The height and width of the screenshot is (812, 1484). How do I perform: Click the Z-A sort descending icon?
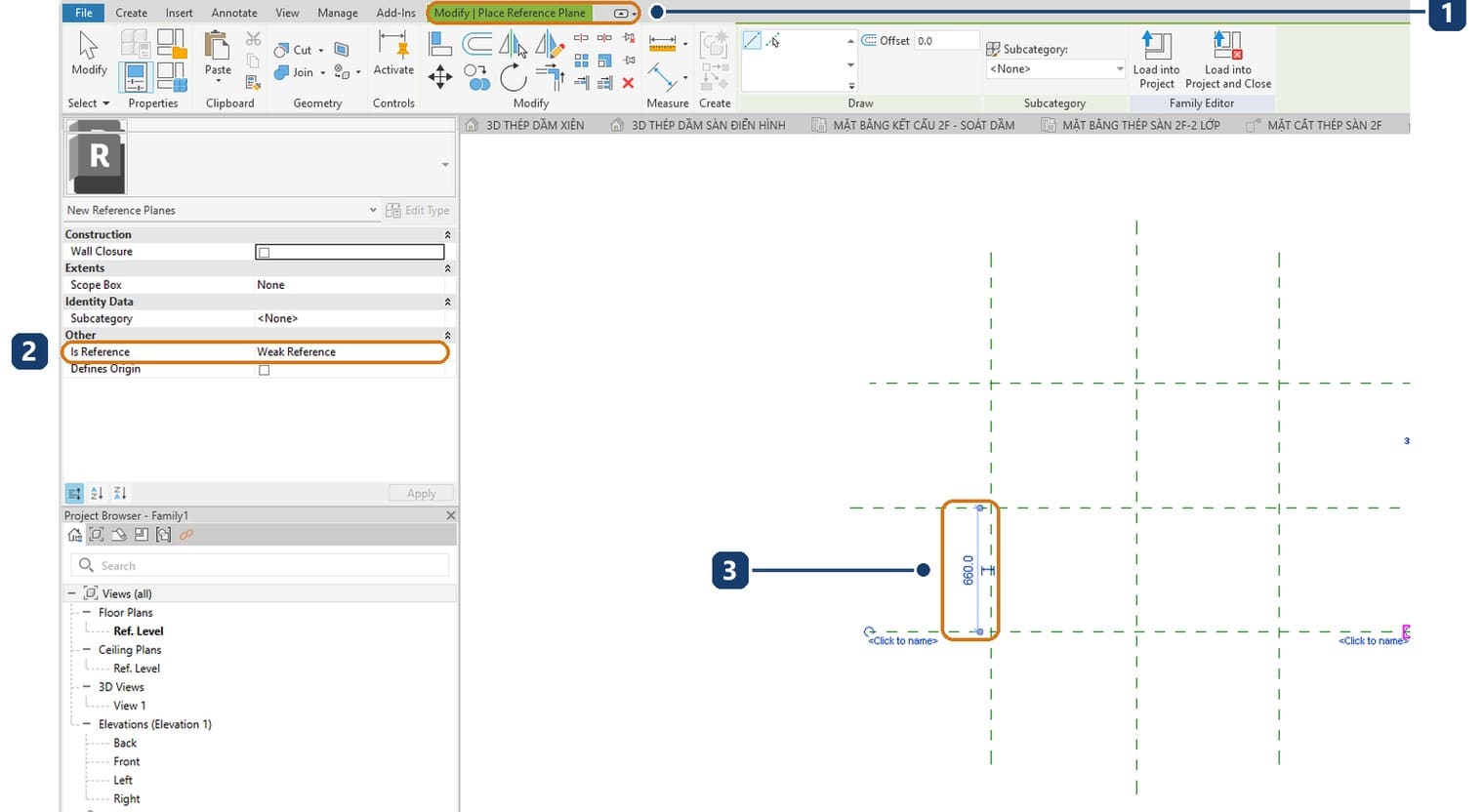pyautogui.click(x=119, y=493)
